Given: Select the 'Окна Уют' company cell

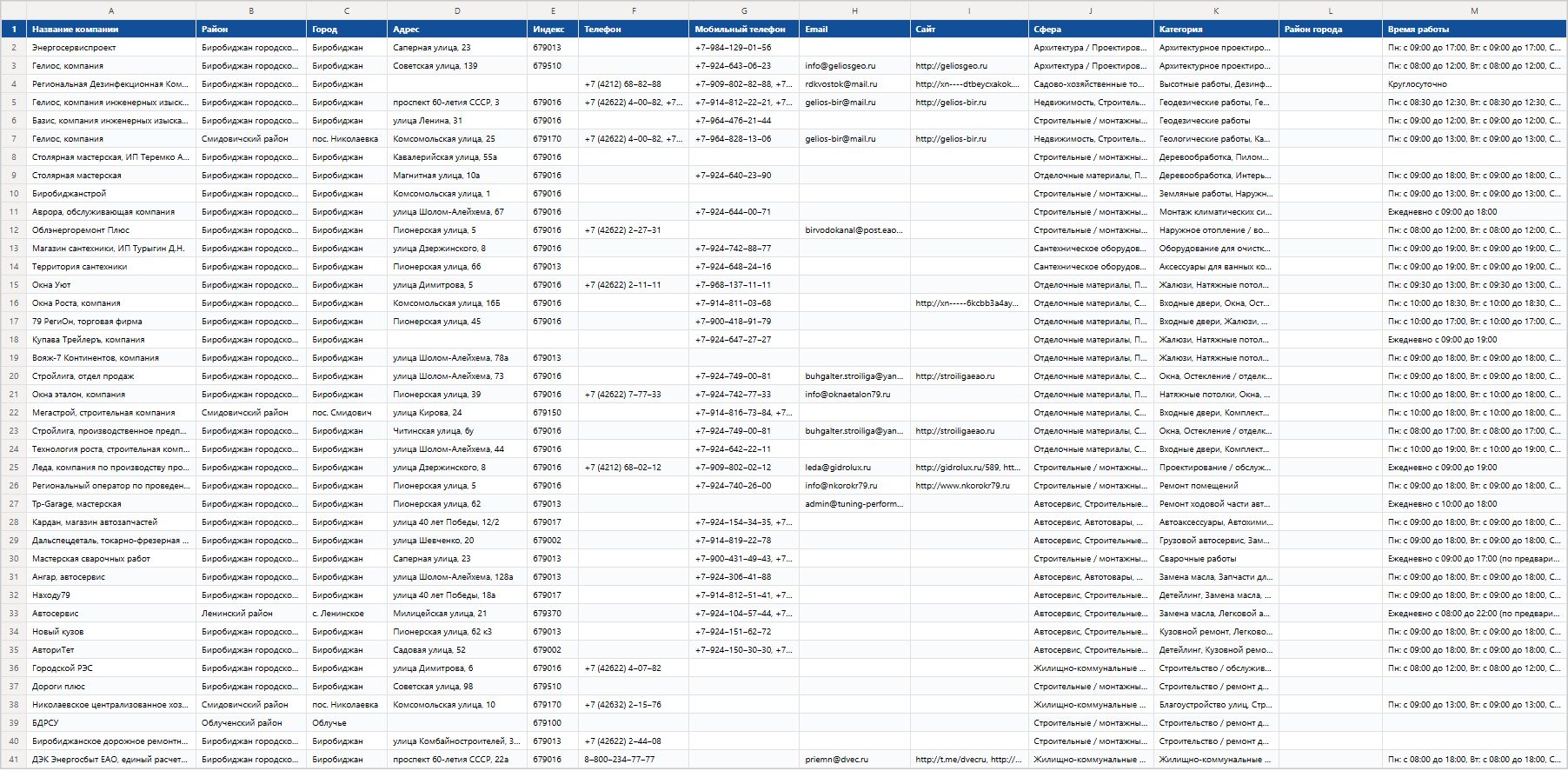Looking at the screenshot, I should coord(111,285).
